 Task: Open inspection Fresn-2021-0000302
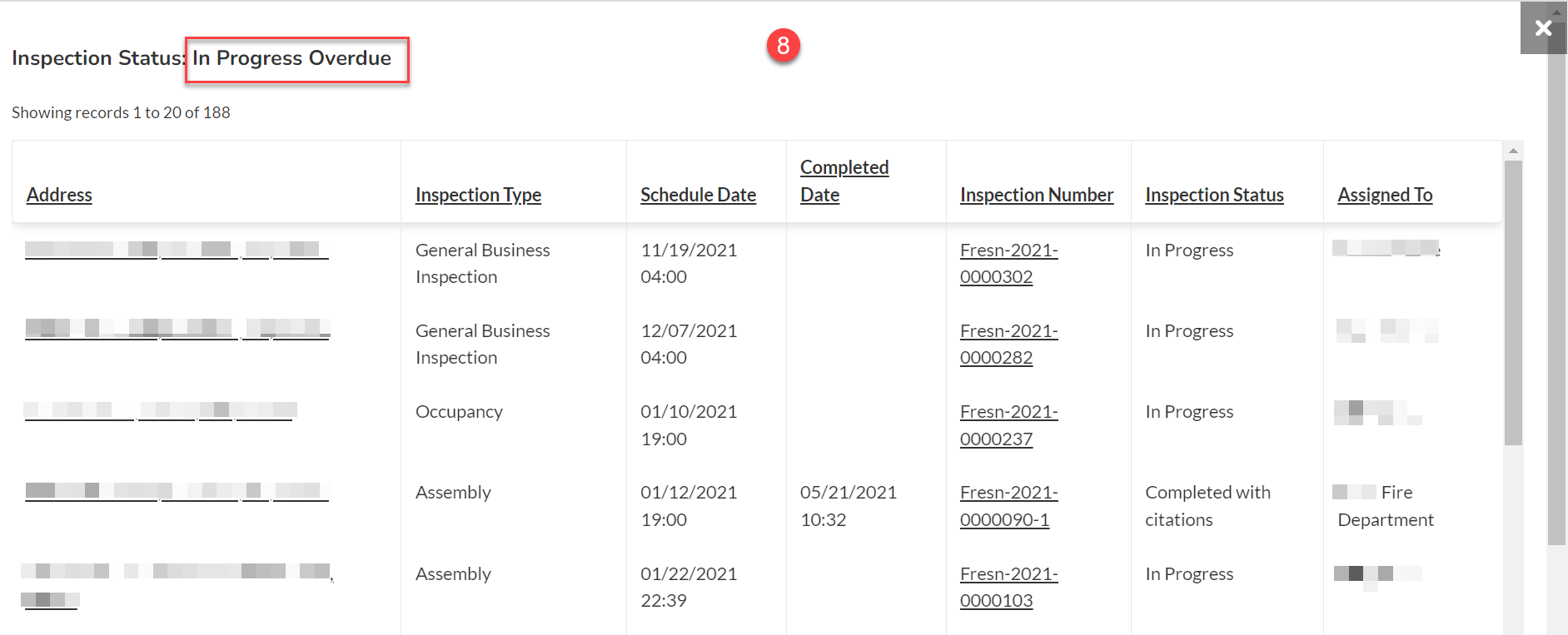tap(1008, 263)
